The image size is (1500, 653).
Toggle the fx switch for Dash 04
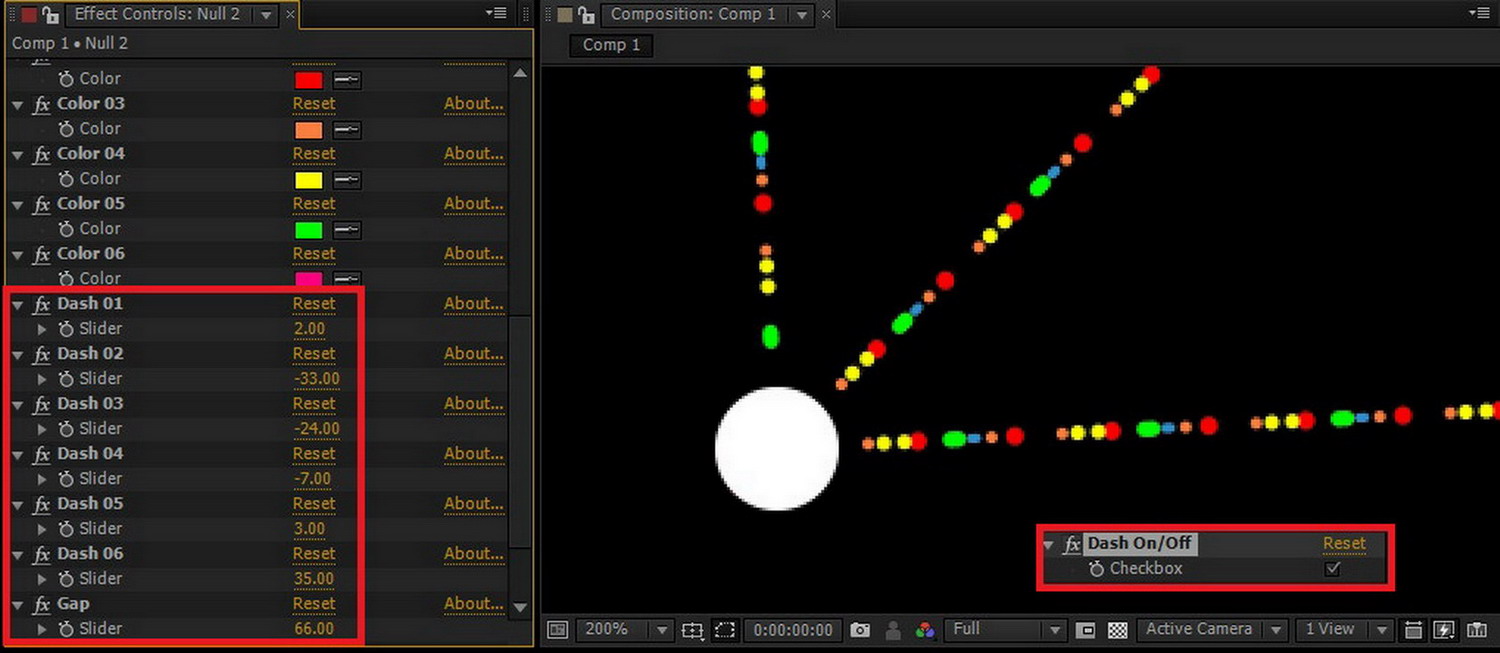[x=41, y=454]
